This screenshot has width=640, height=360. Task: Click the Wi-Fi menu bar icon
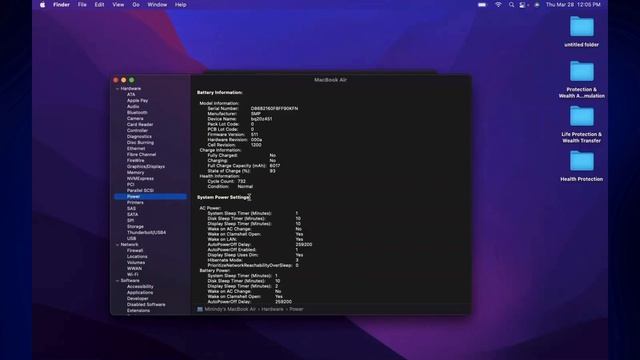click(498, 5)
